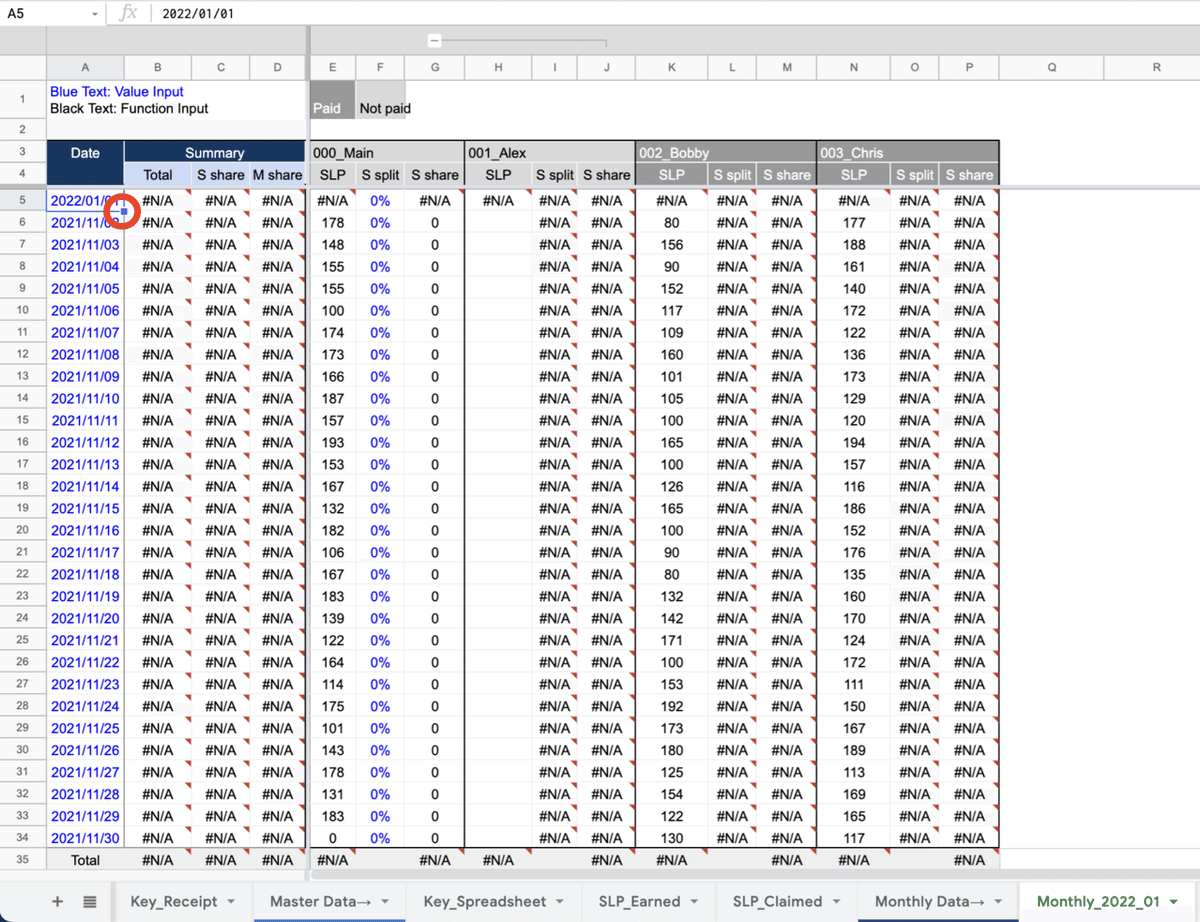Open SLP_Earned tab dropdown arrow

tap(694, 902)
